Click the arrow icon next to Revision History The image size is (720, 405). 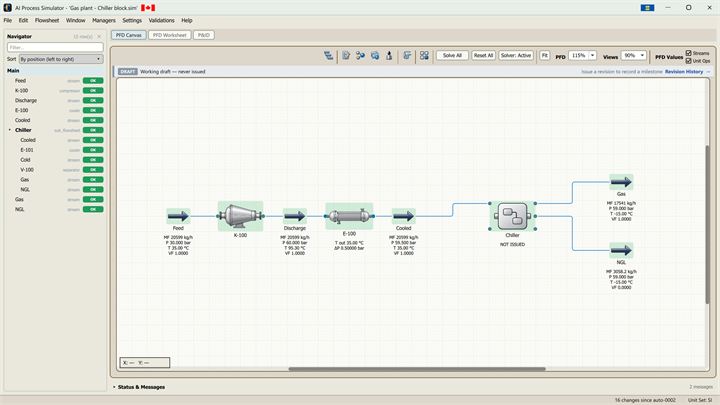tap(708, 72)
